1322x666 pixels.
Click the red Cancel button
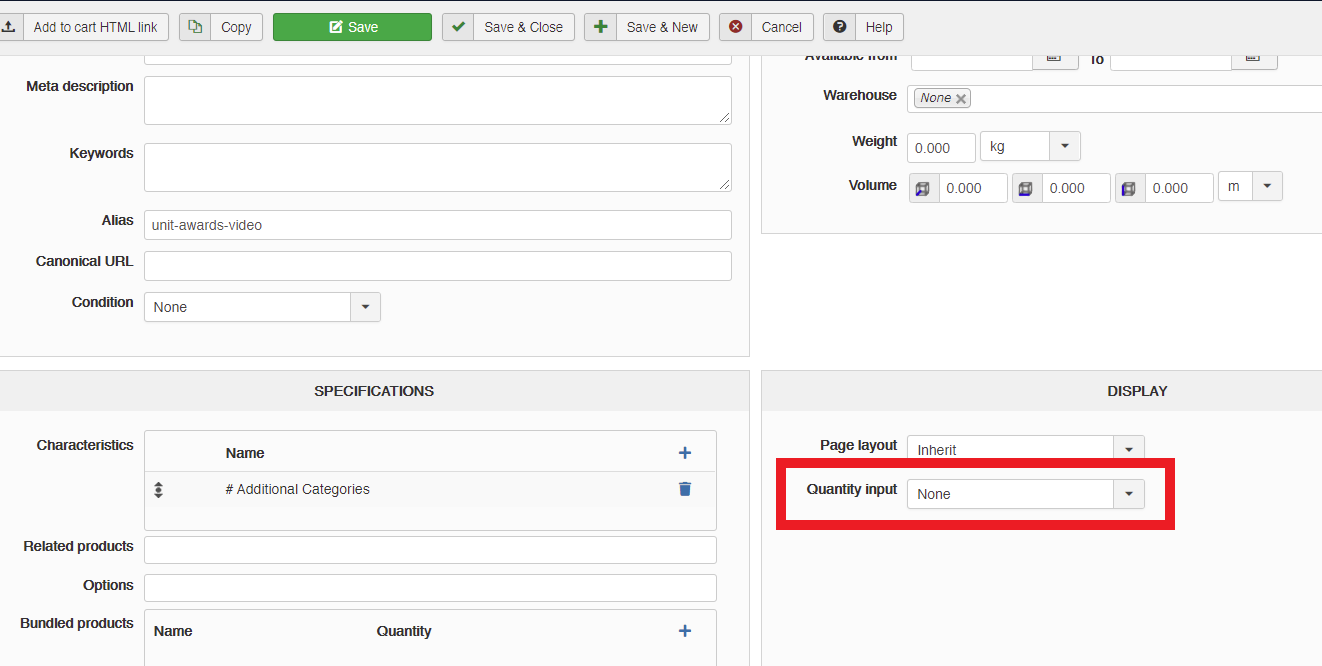tap(766, 27)
